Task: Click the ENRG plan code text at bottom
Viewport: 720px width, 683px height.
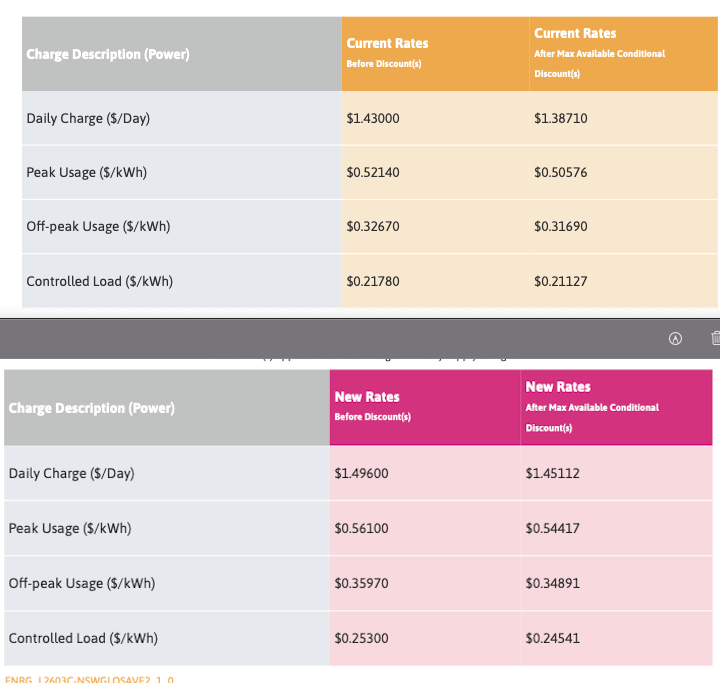Action: point(89,679)
